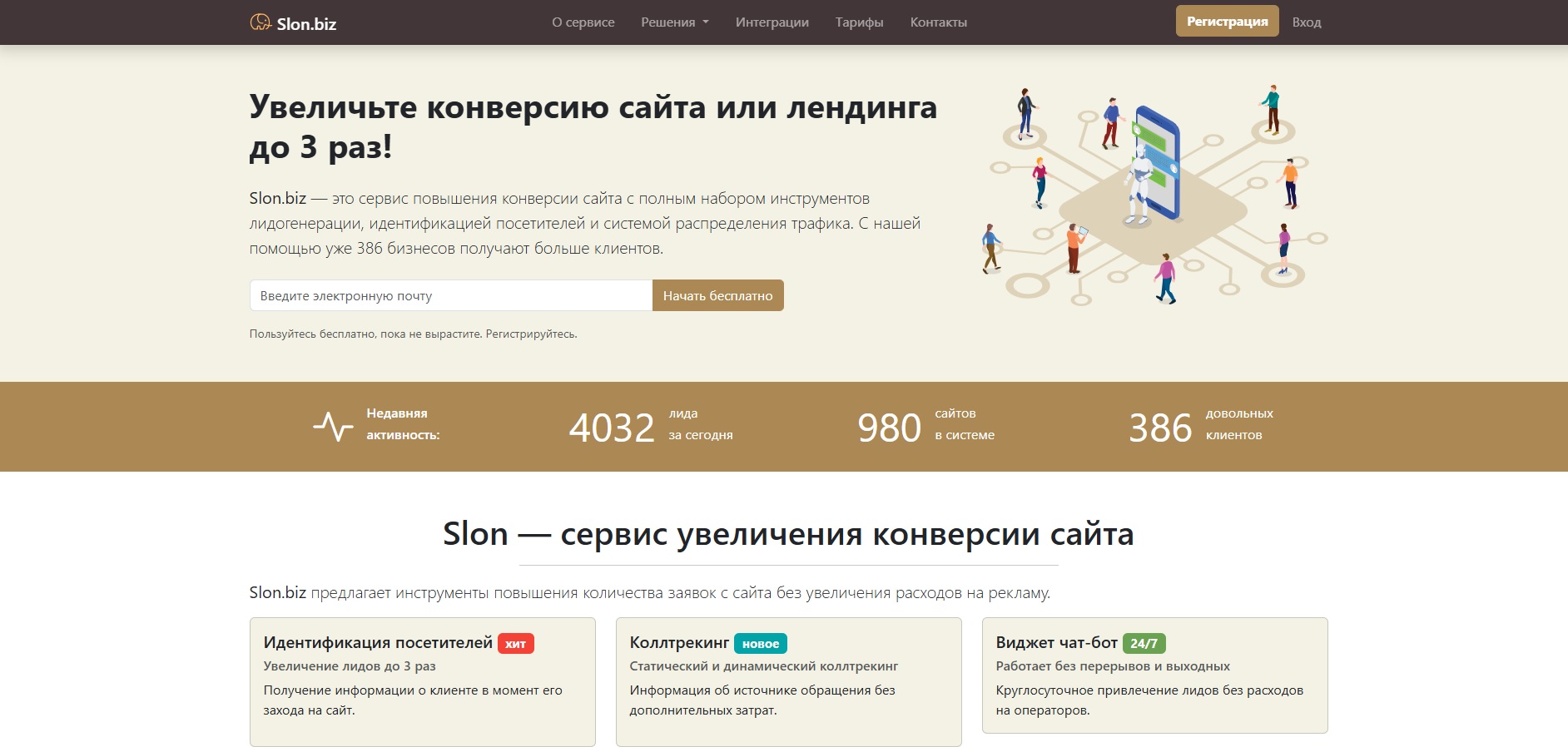Viewport: 1568px width, 747px height.
Task: Click the 980 sites counter
Action: point(890,428)
